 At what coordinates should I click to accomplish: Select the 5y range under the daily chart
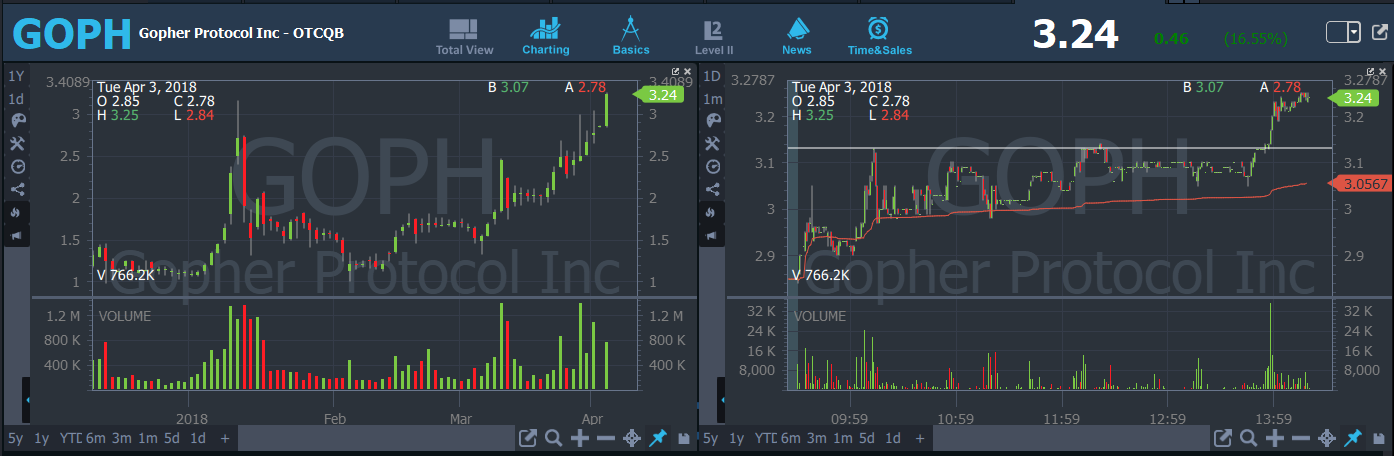click(15, 438)
